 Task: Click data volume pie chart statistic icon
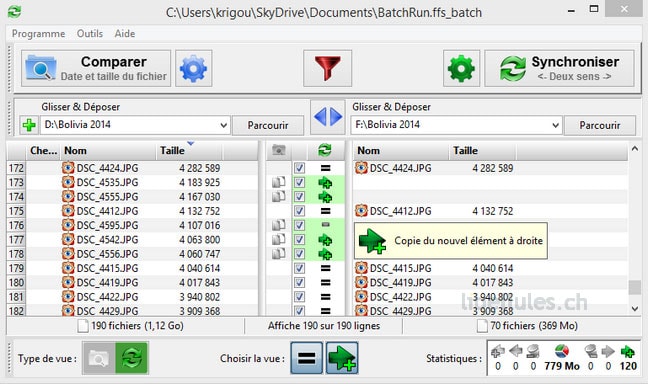(562, 351)
